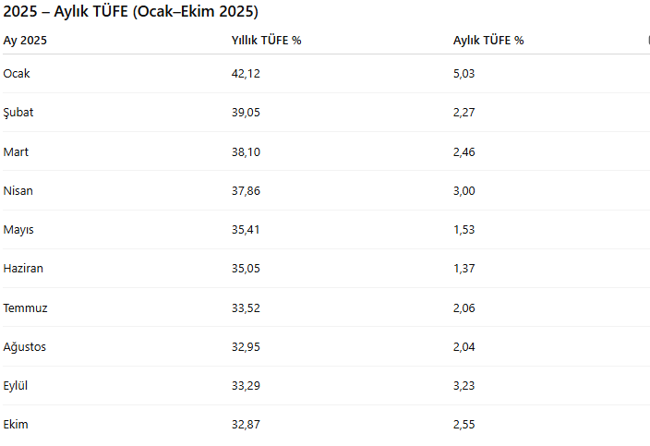Select the Temmuz row label
The image size is (650, 446).
[x=25, y=308]
